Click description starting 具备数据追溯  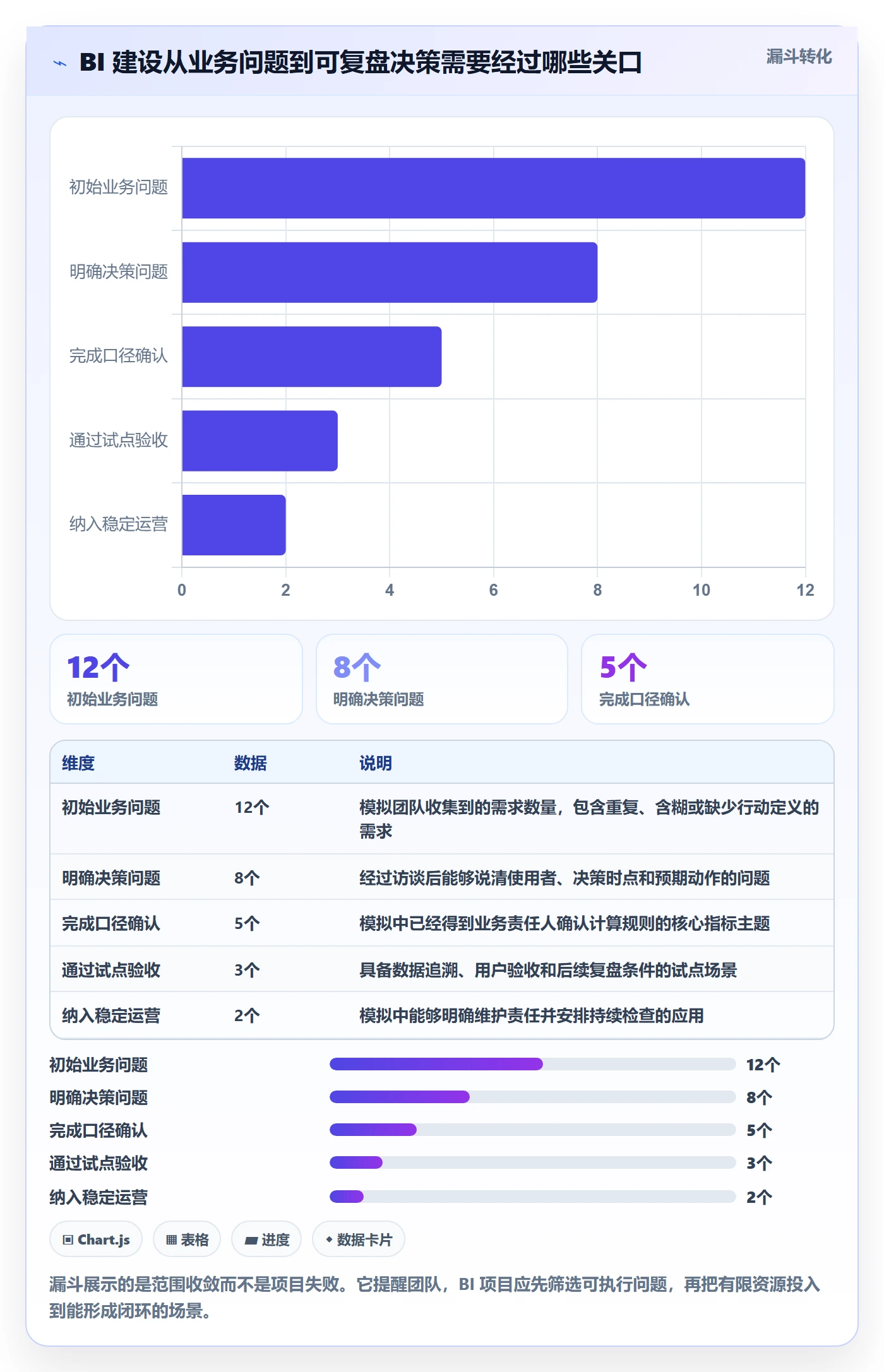(548, 970)
